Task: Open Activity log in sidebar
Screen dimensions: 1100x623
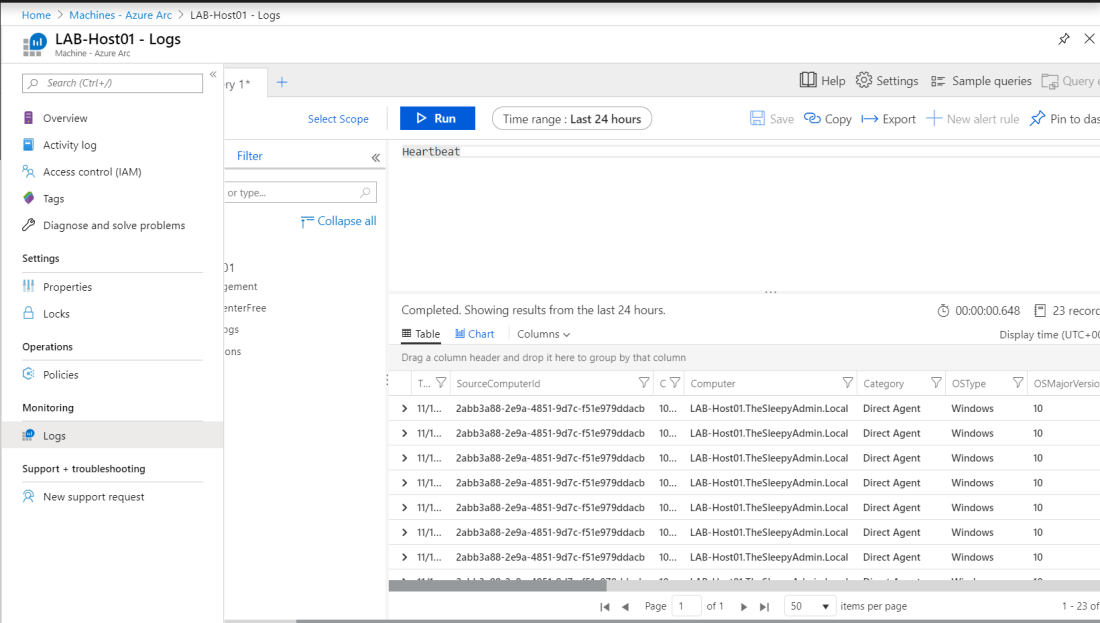Action: [70, 145]
